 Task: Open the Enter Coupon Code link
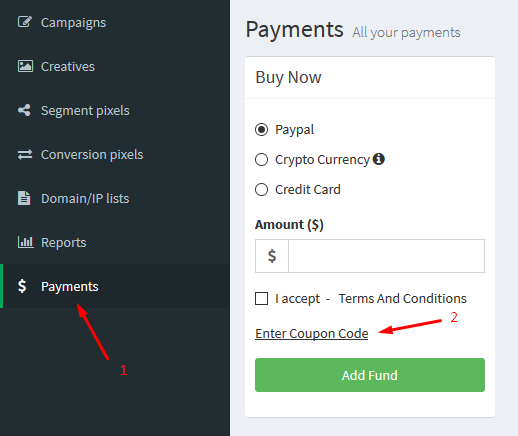(x=312, y=333)
